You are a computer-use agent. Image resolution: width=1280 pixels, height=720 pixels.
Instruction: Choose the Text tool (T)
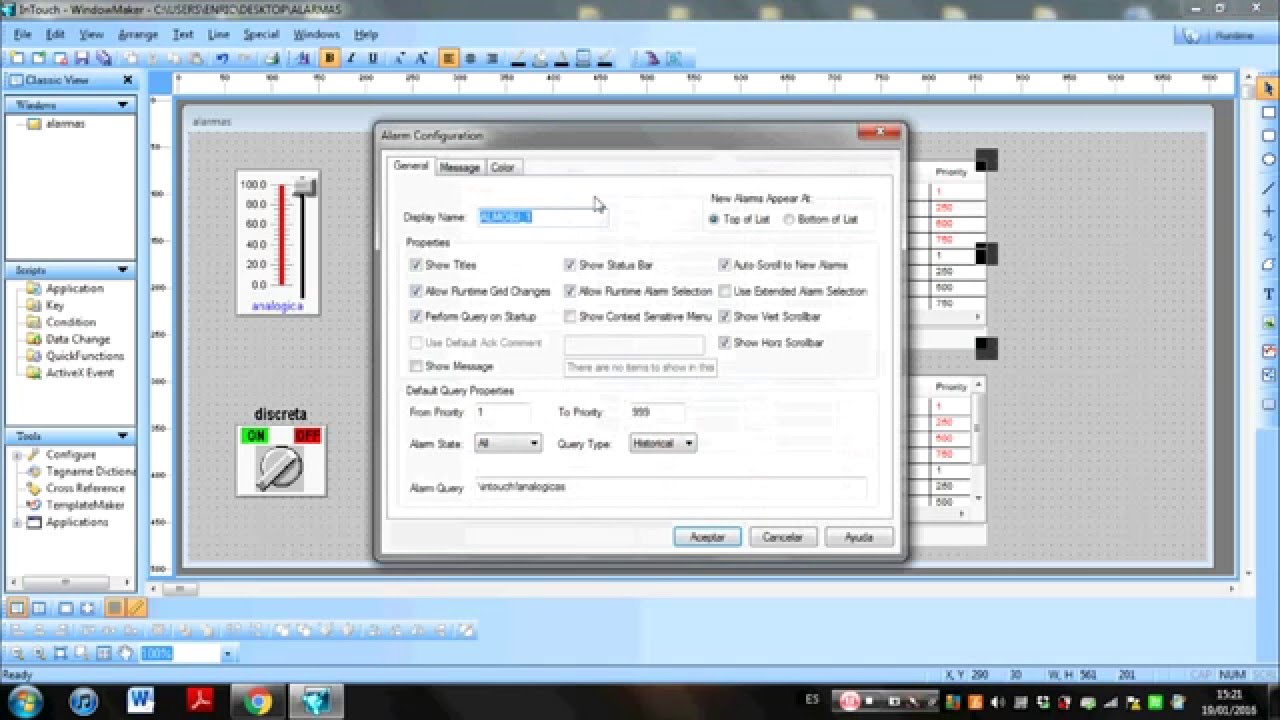(1269, 294)
